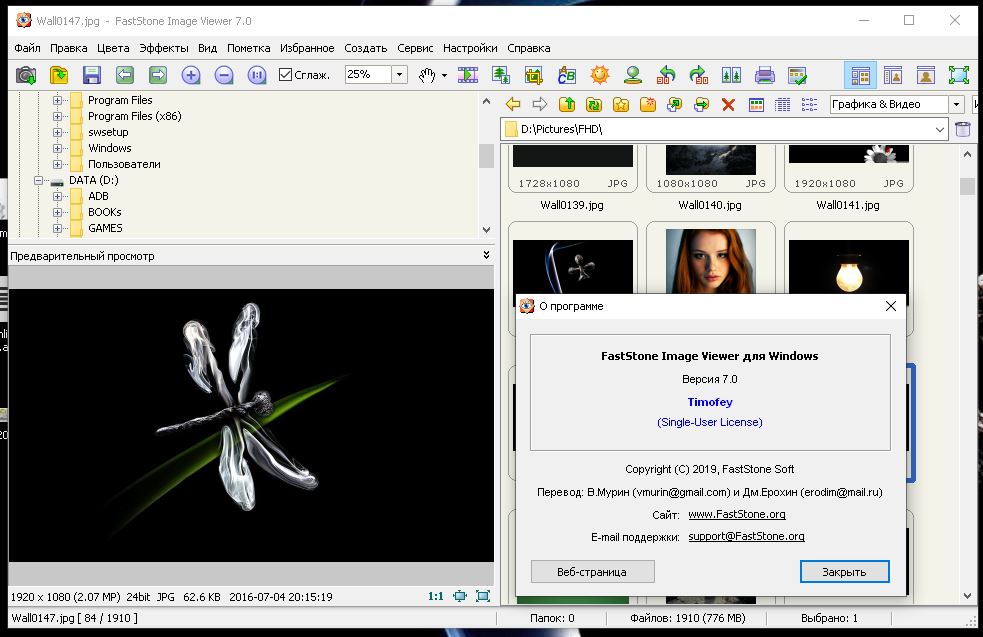Open the D:\Pictures\FHD\ path dropdown
The height and width of the screenshot is (637, 983).
tap(939, 129)
